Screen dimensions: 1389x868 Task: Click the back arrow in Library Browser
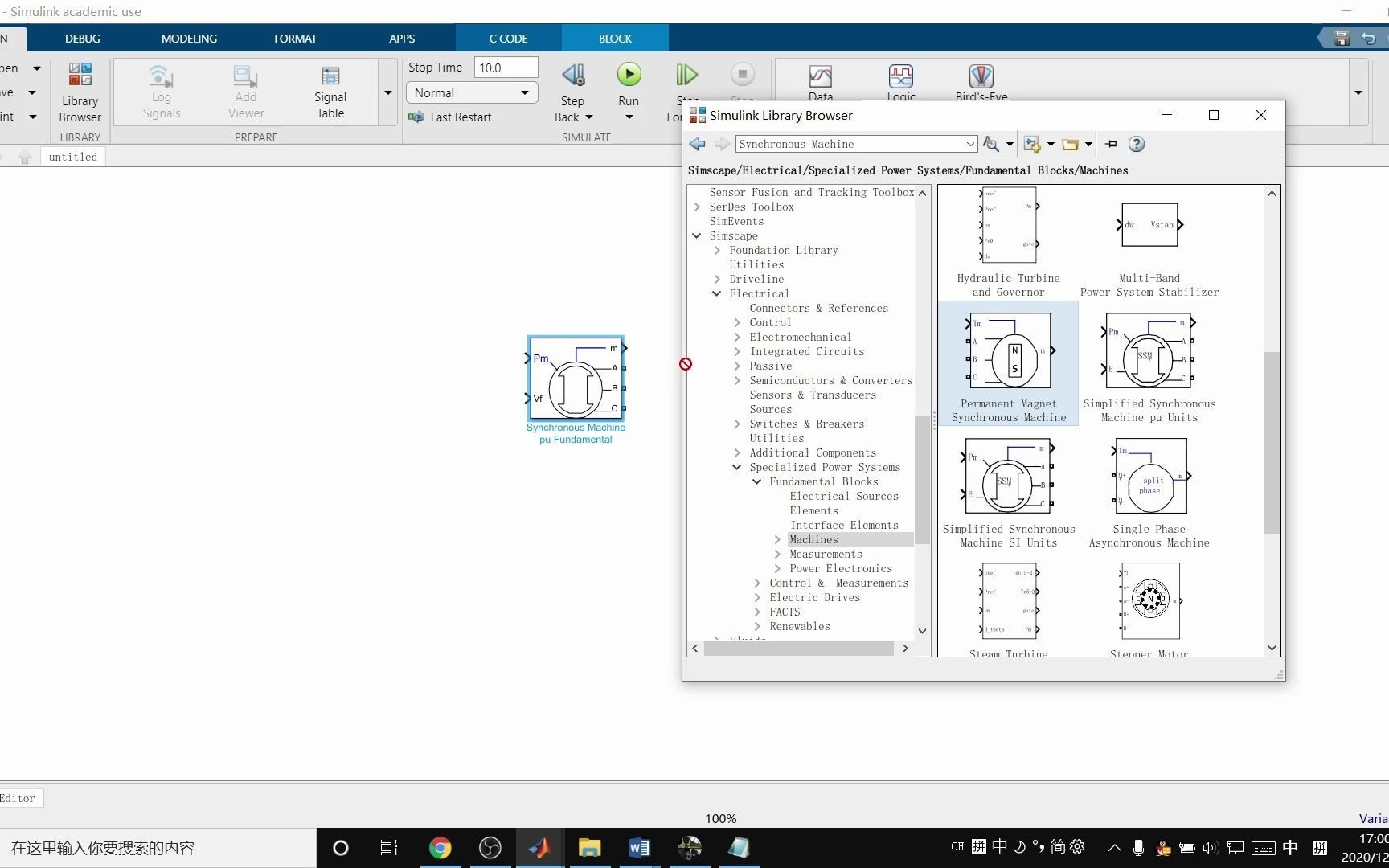click(697, 144)
